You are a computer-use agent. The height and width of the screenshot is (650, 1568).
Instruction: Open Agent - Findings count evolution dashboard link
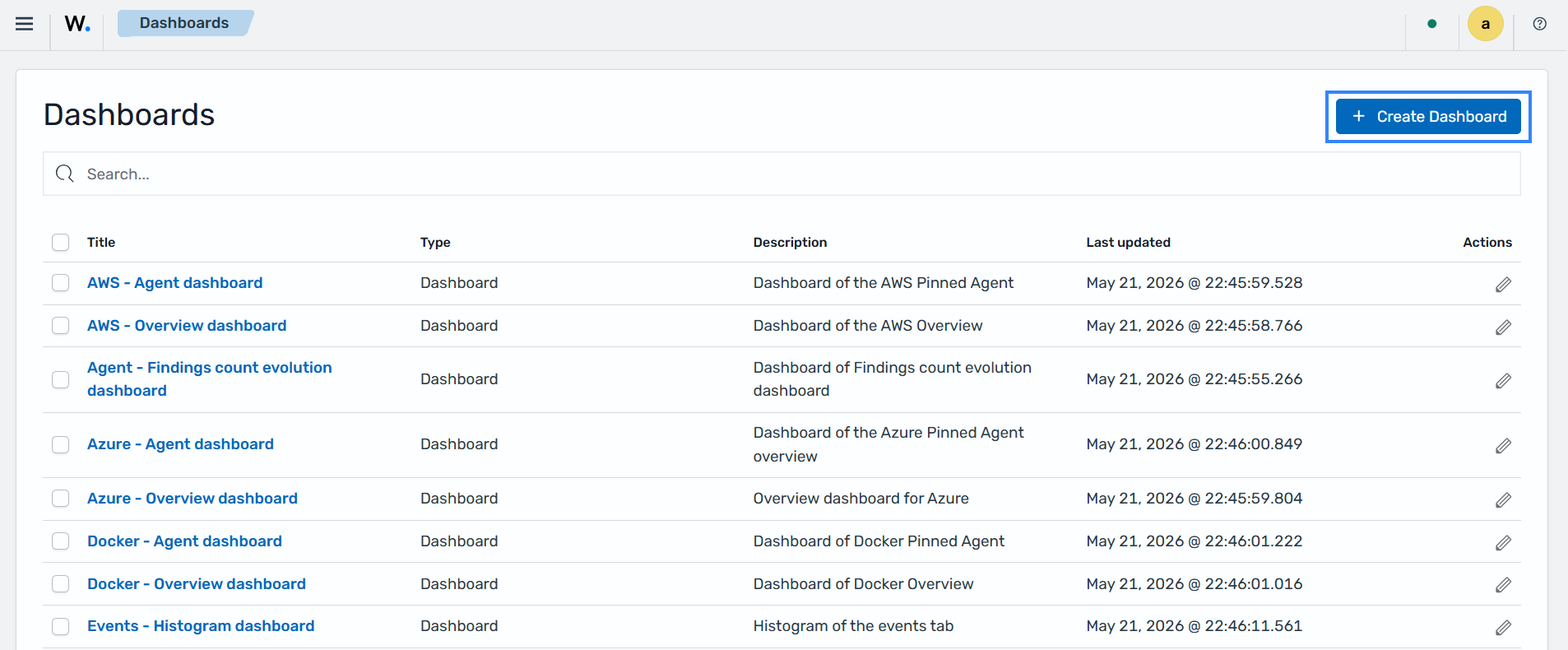210,379
